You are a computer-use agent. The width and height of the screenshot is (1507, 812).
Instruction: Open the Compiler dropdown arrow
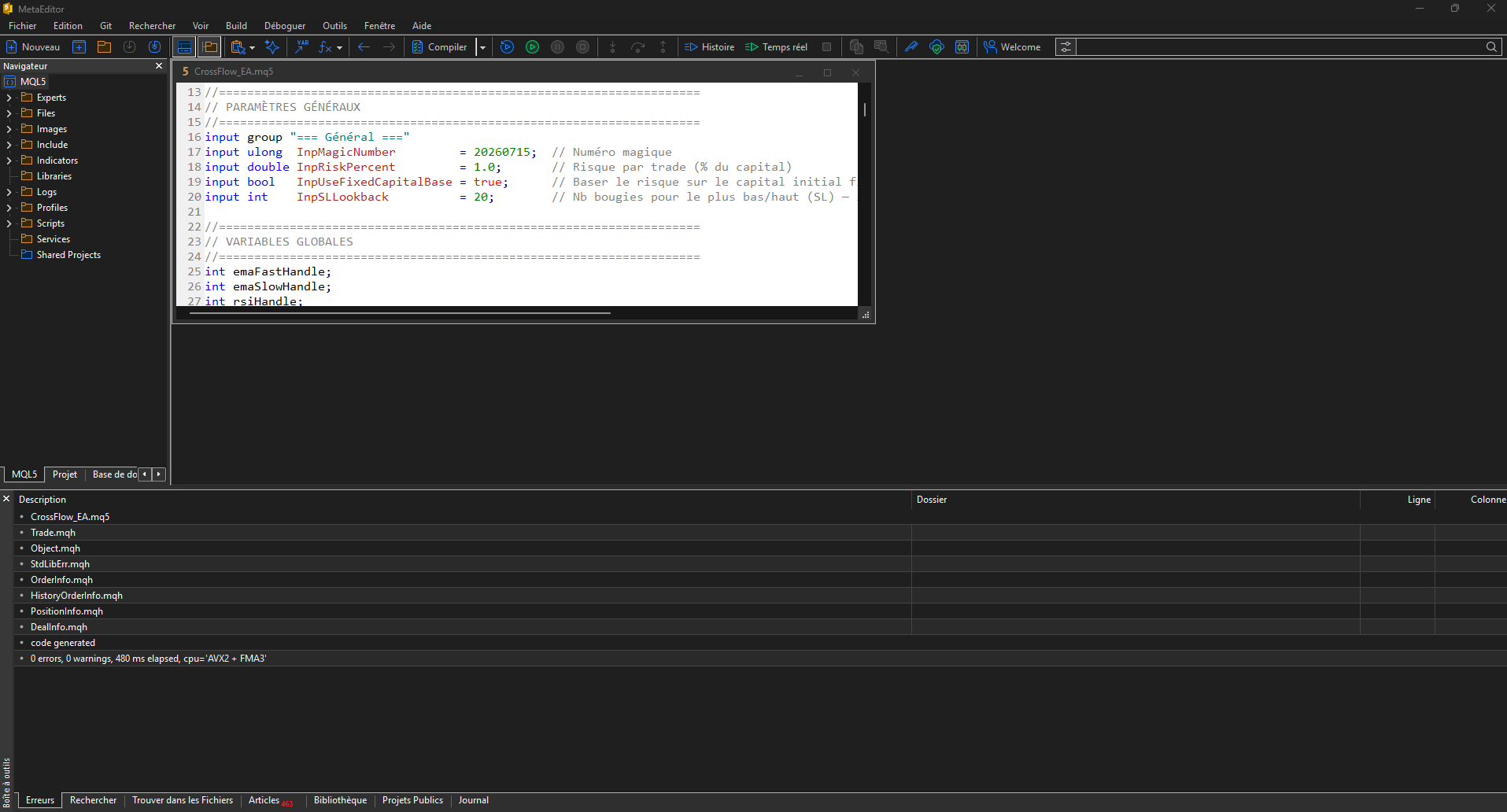[x=482, y=47]
